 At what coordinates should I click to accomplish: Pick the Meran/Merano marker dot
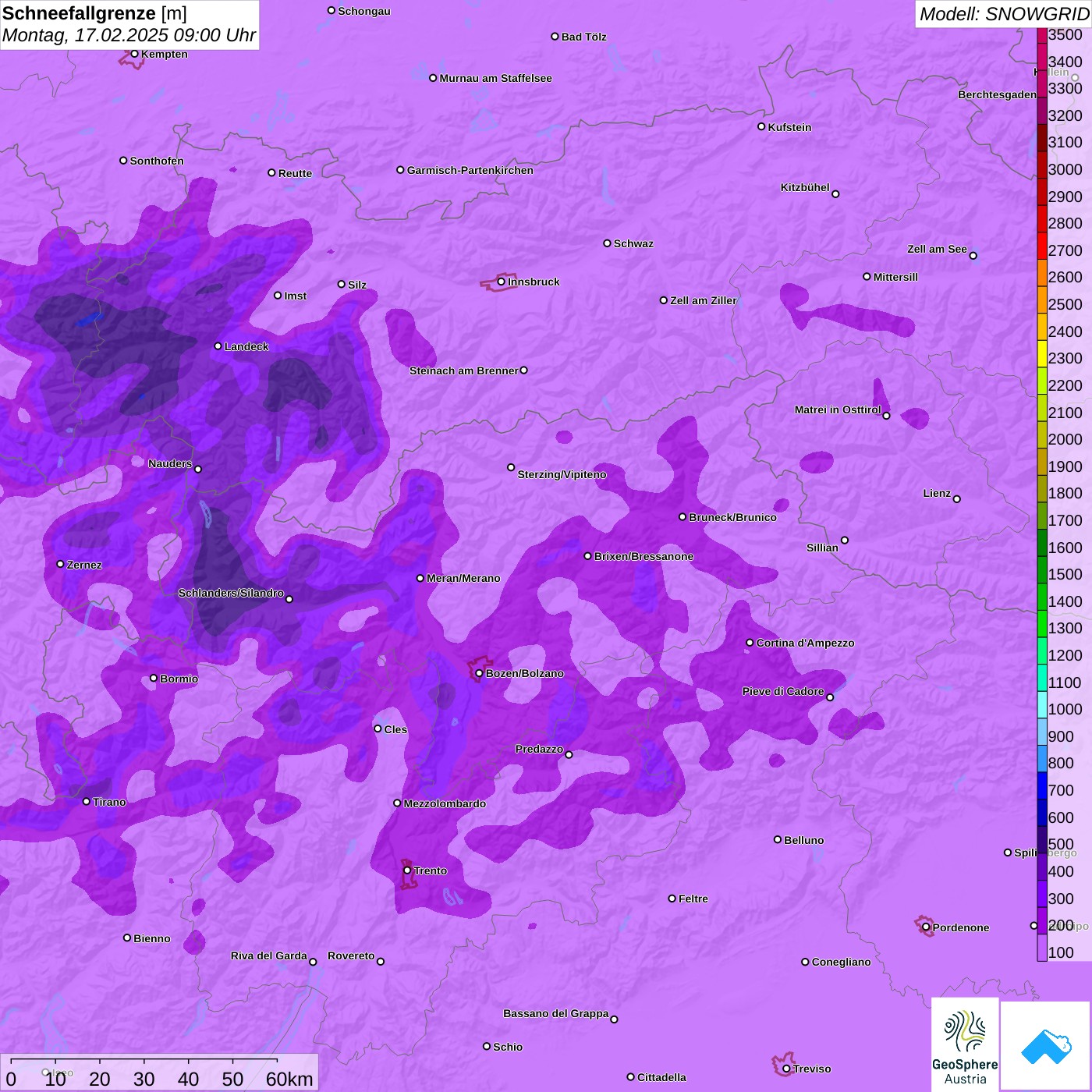pyautogui.click(x=420, y=578)
